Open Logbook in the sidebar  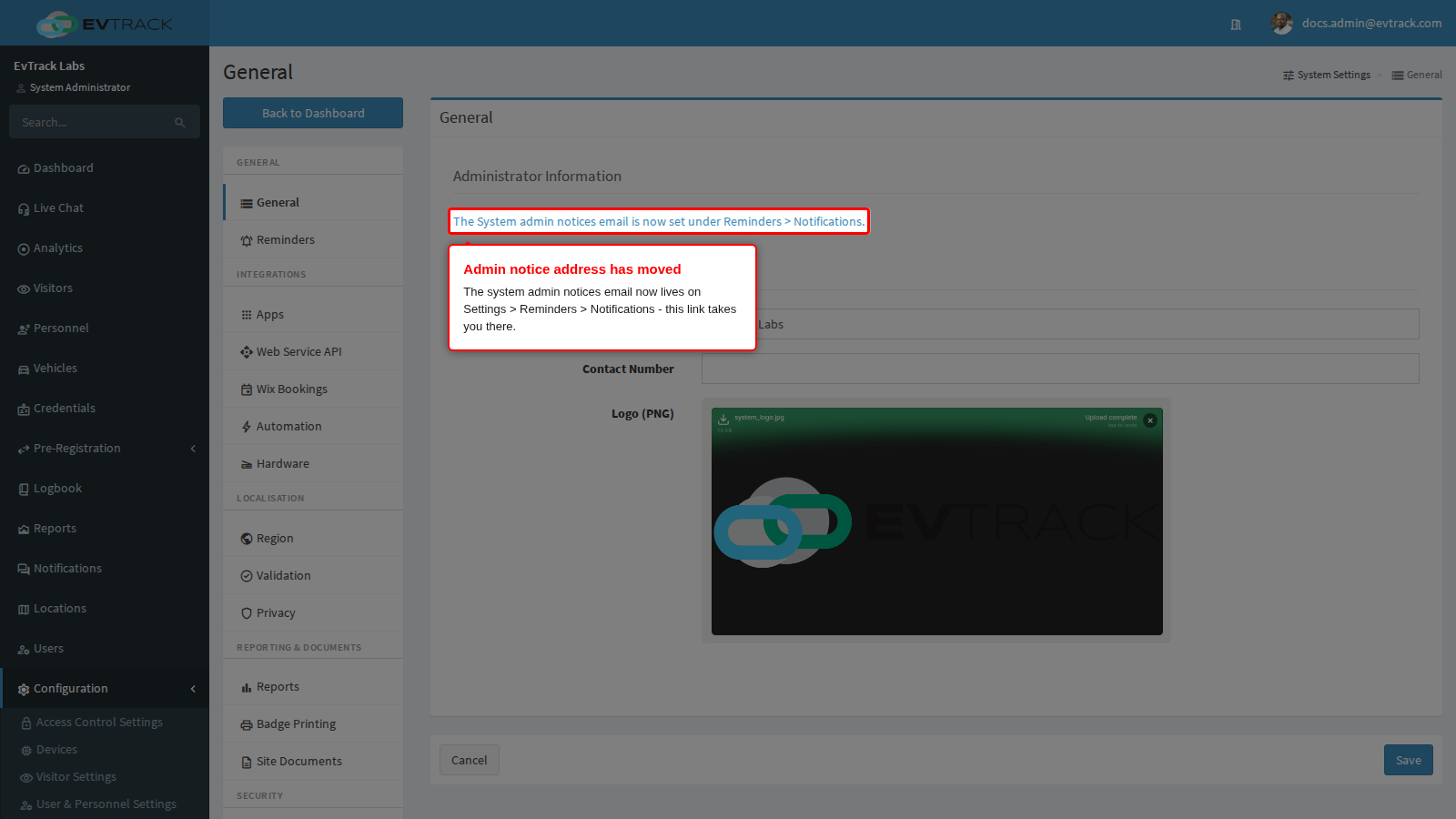click(105, 489)
